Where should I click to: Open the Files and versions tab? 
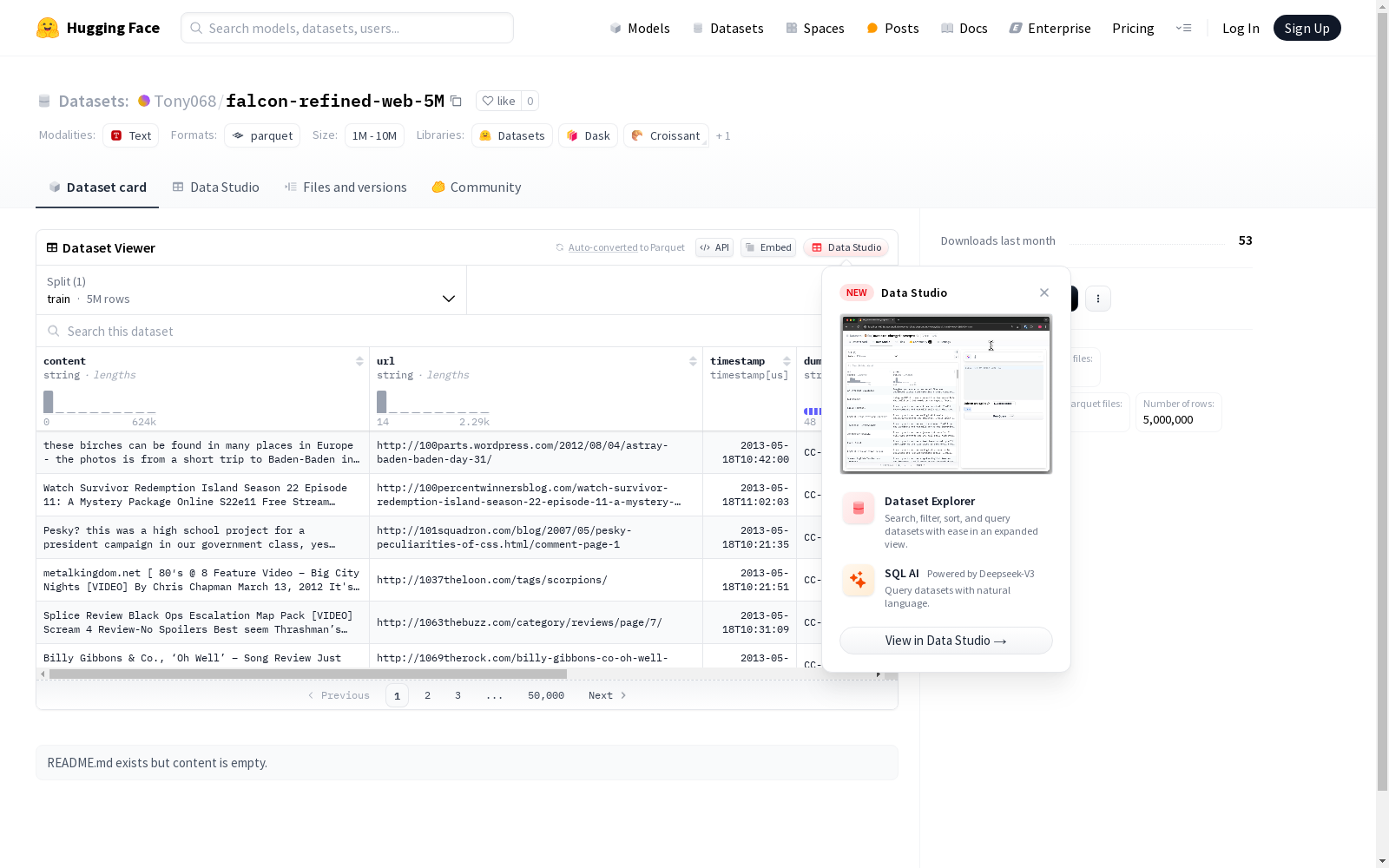pyautogui.click(x=346, y=187)
